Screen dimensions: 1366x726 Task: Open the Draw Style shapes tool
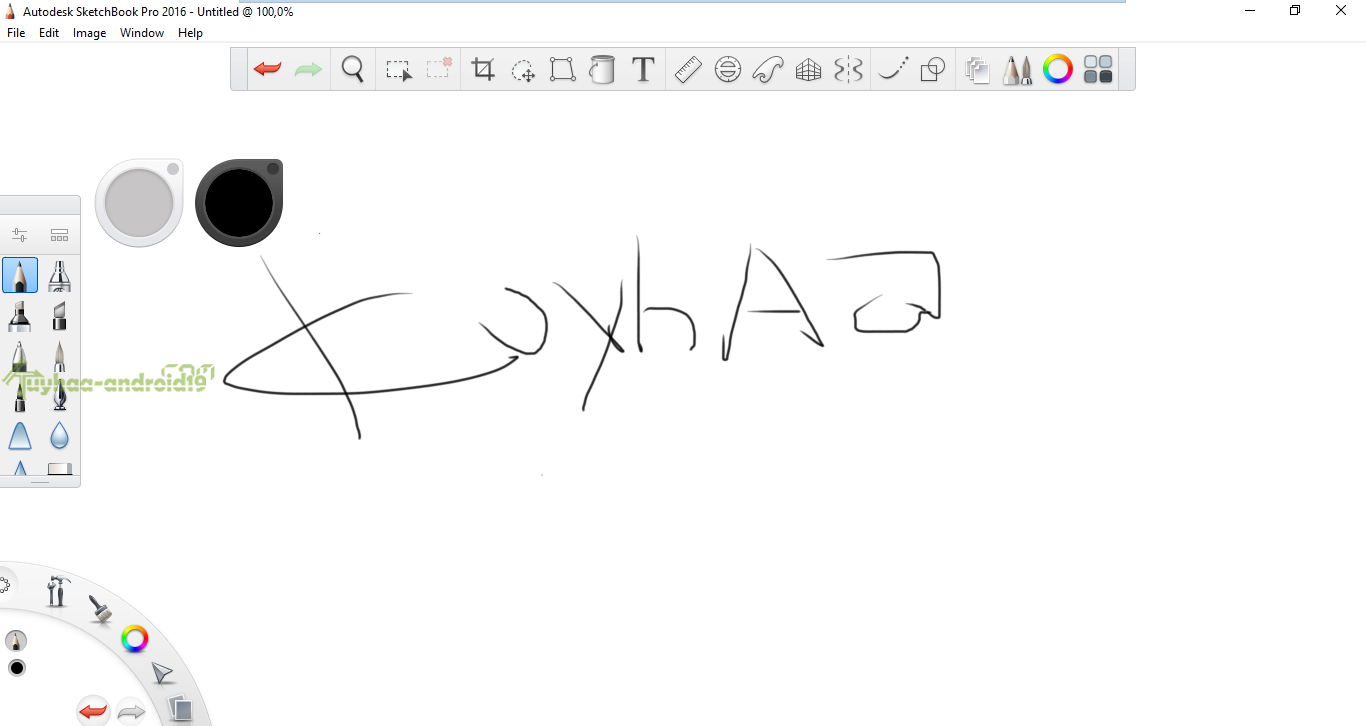(932, 69)
